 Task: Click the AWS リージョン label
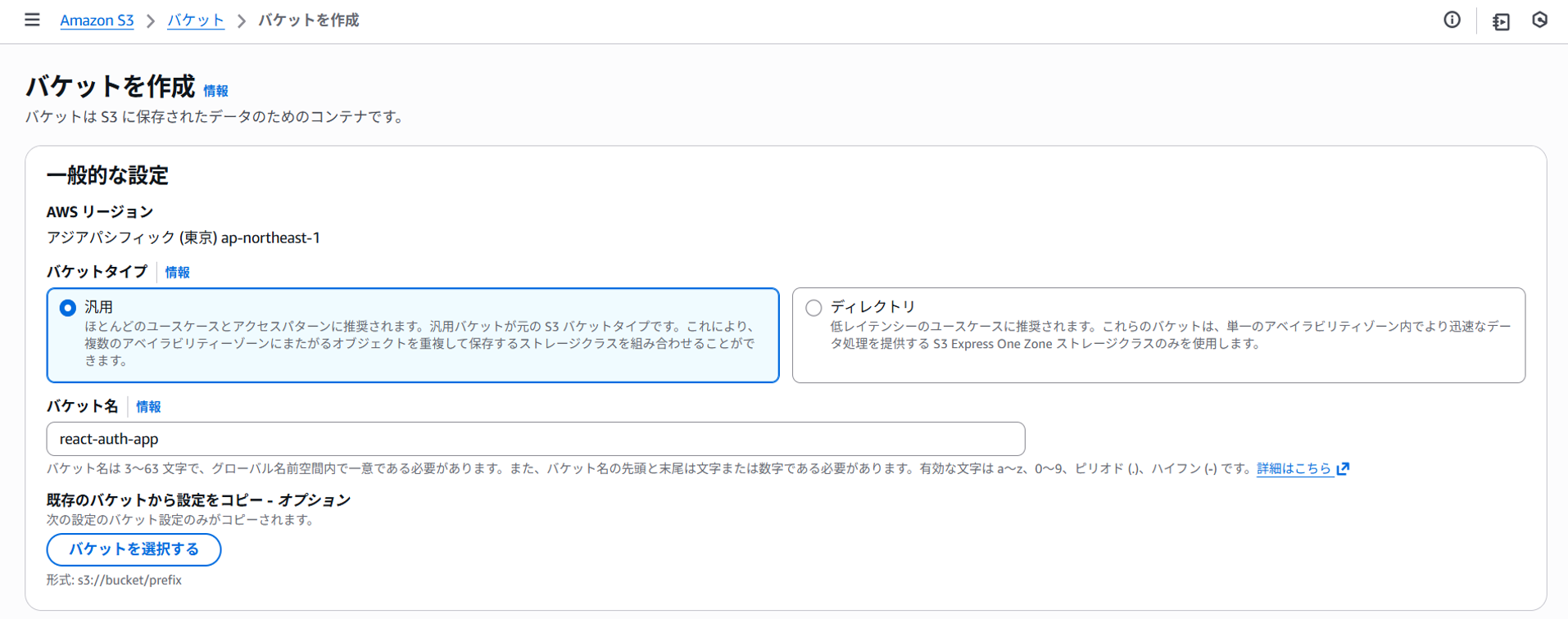(100, 212)
